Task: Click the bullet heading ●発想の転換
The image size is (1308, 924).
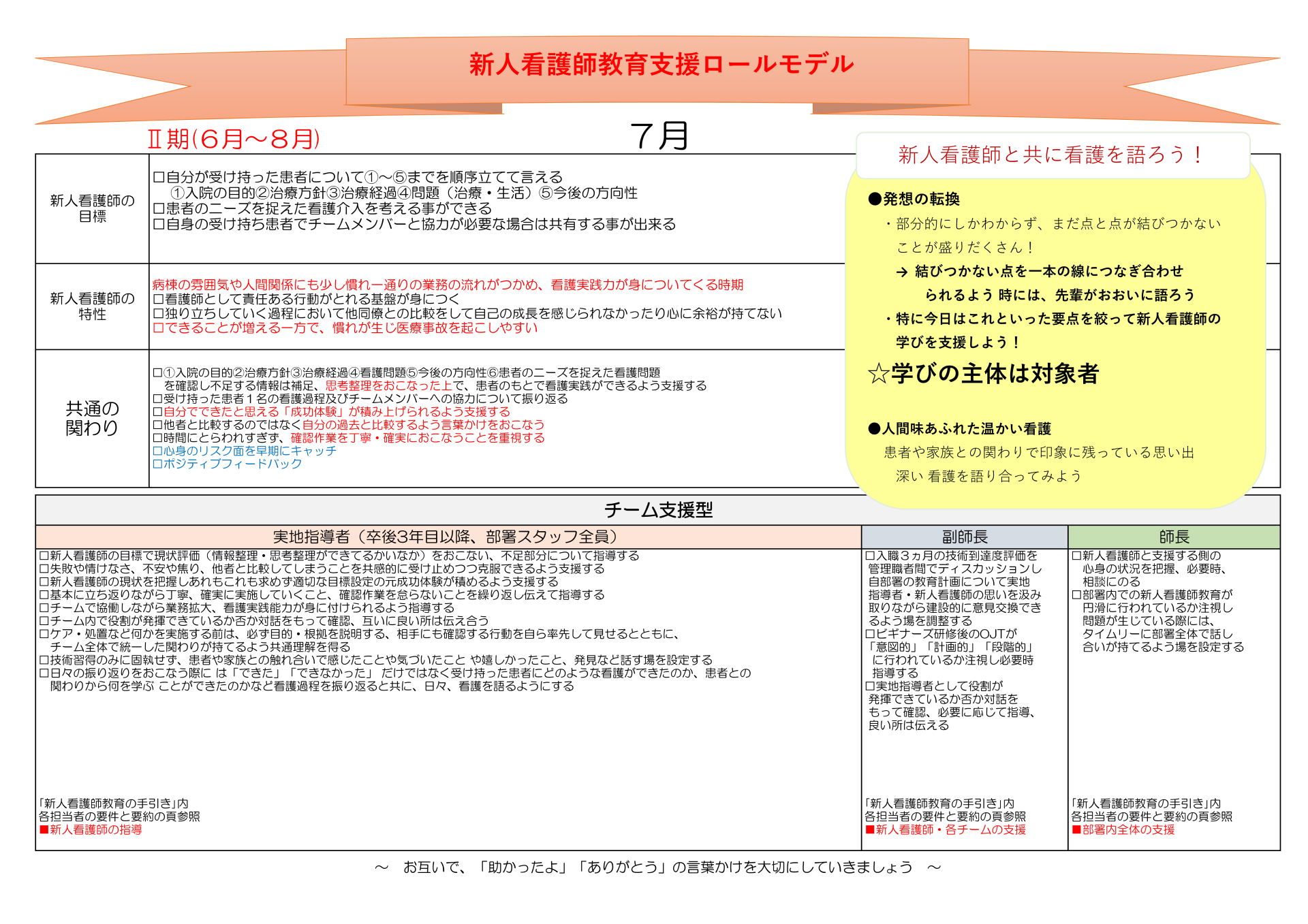Action: point(914,199)
